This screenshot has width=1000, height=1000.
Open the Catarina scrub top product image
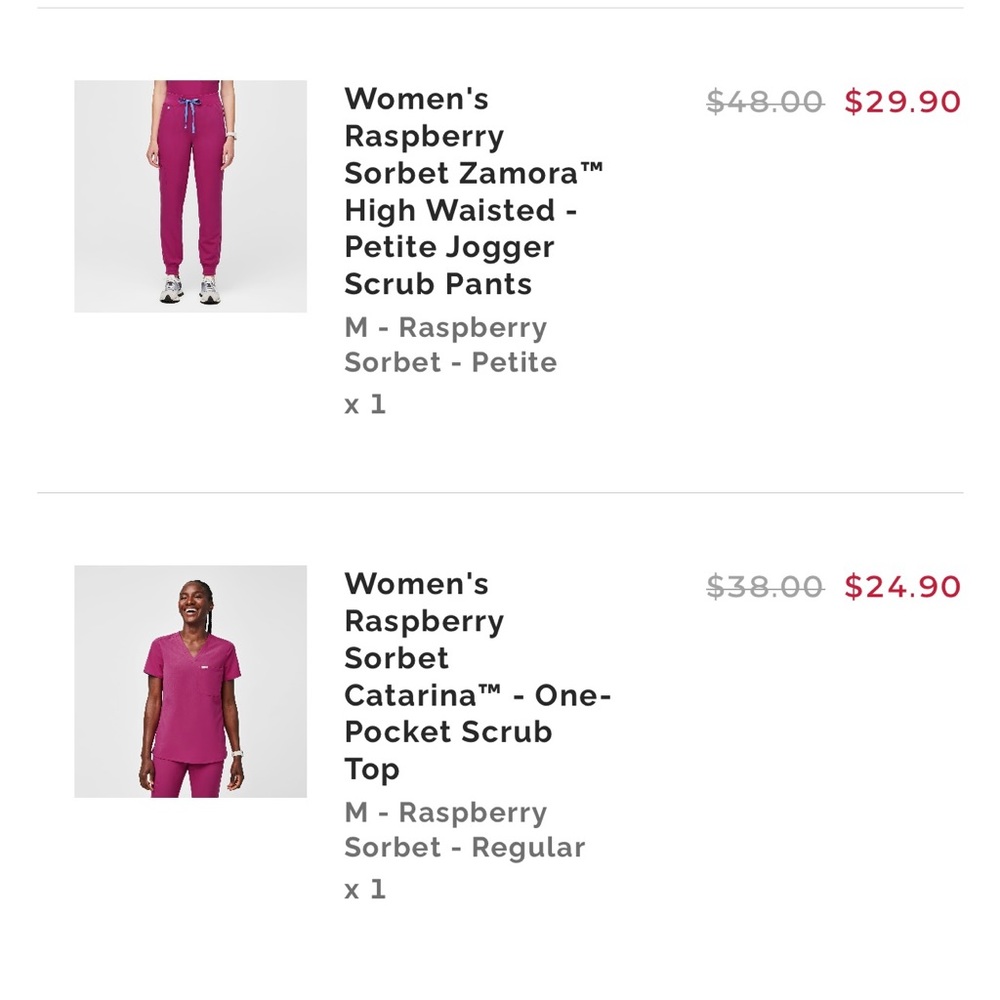pos(190,681)
